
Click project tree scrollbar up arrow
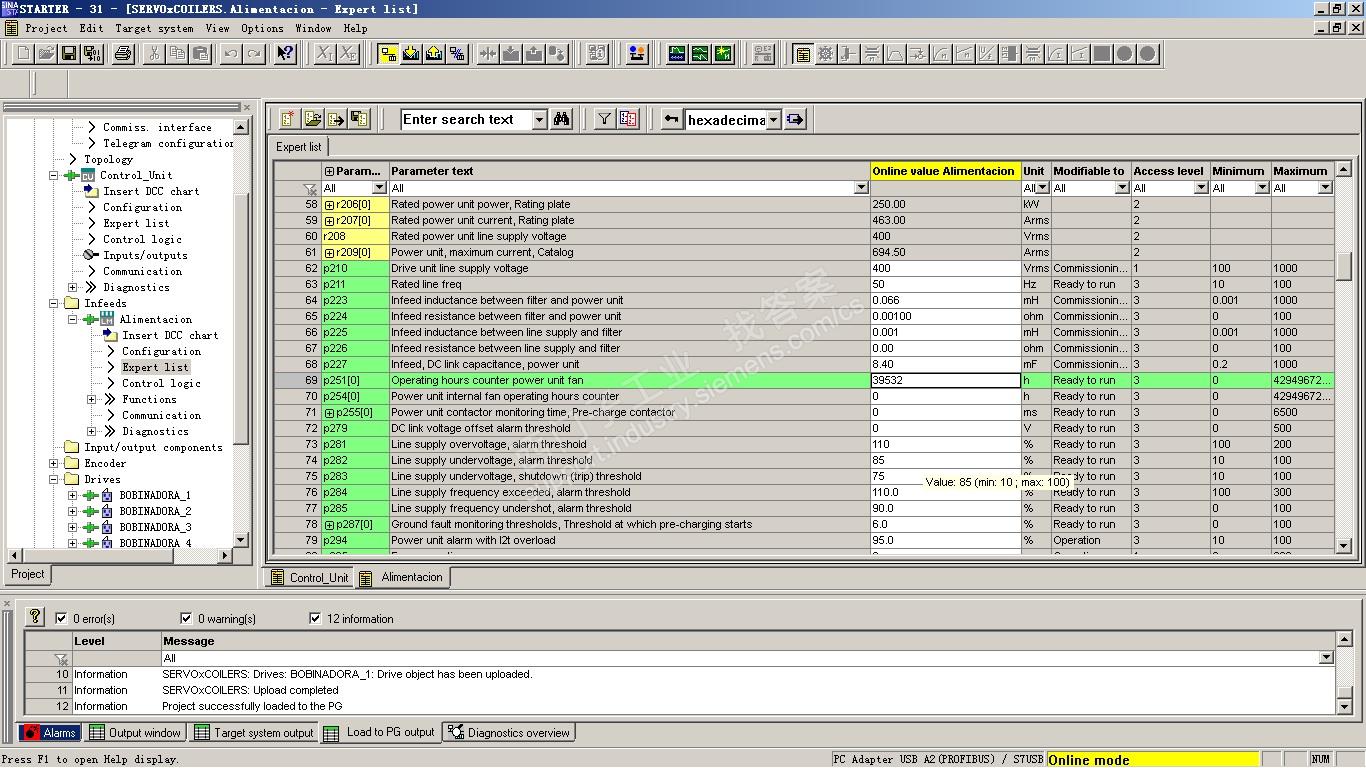coord(241,127)
